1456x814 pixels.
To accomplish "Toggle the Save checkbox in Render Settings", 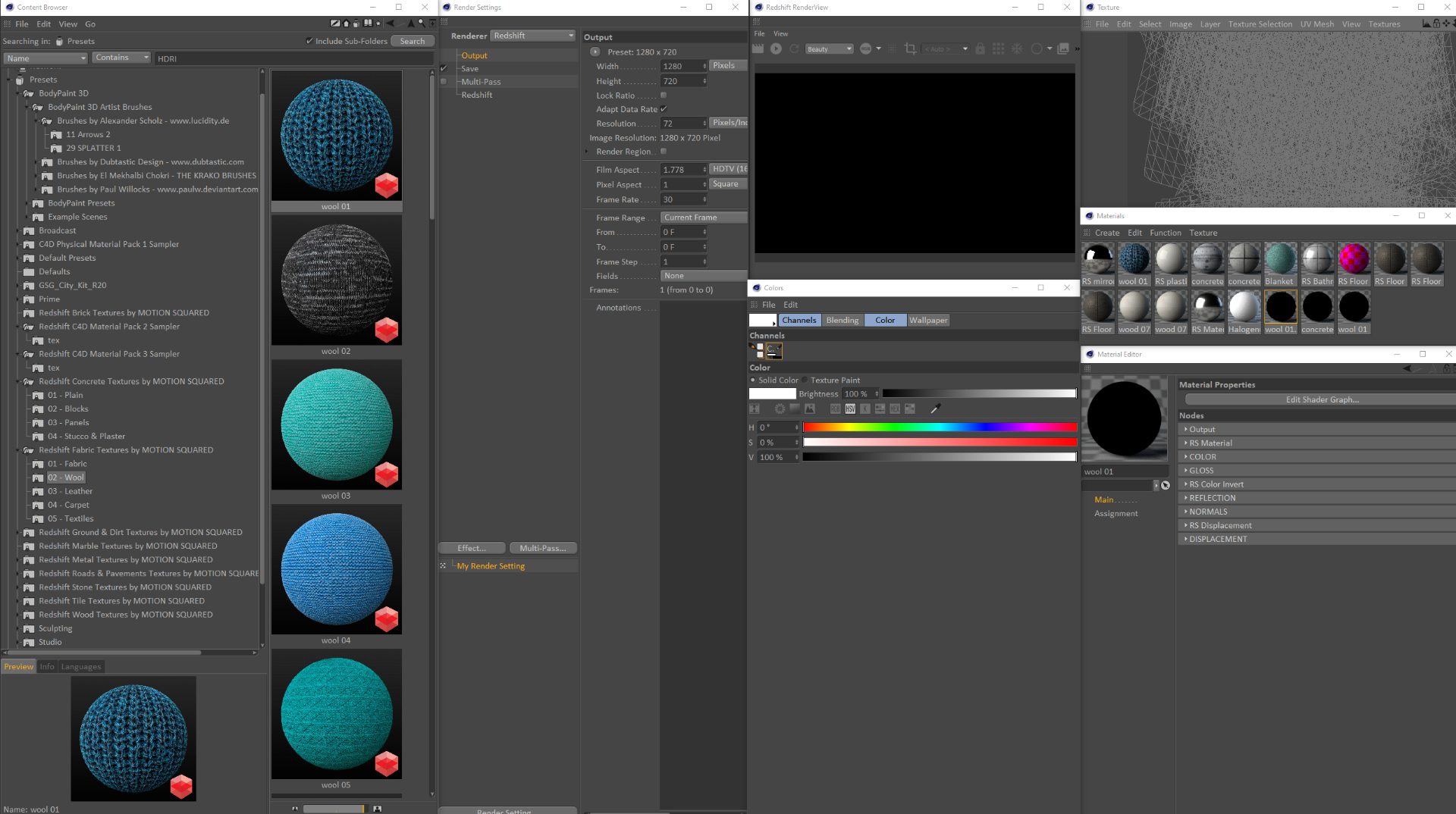I will tap(444, 68).
